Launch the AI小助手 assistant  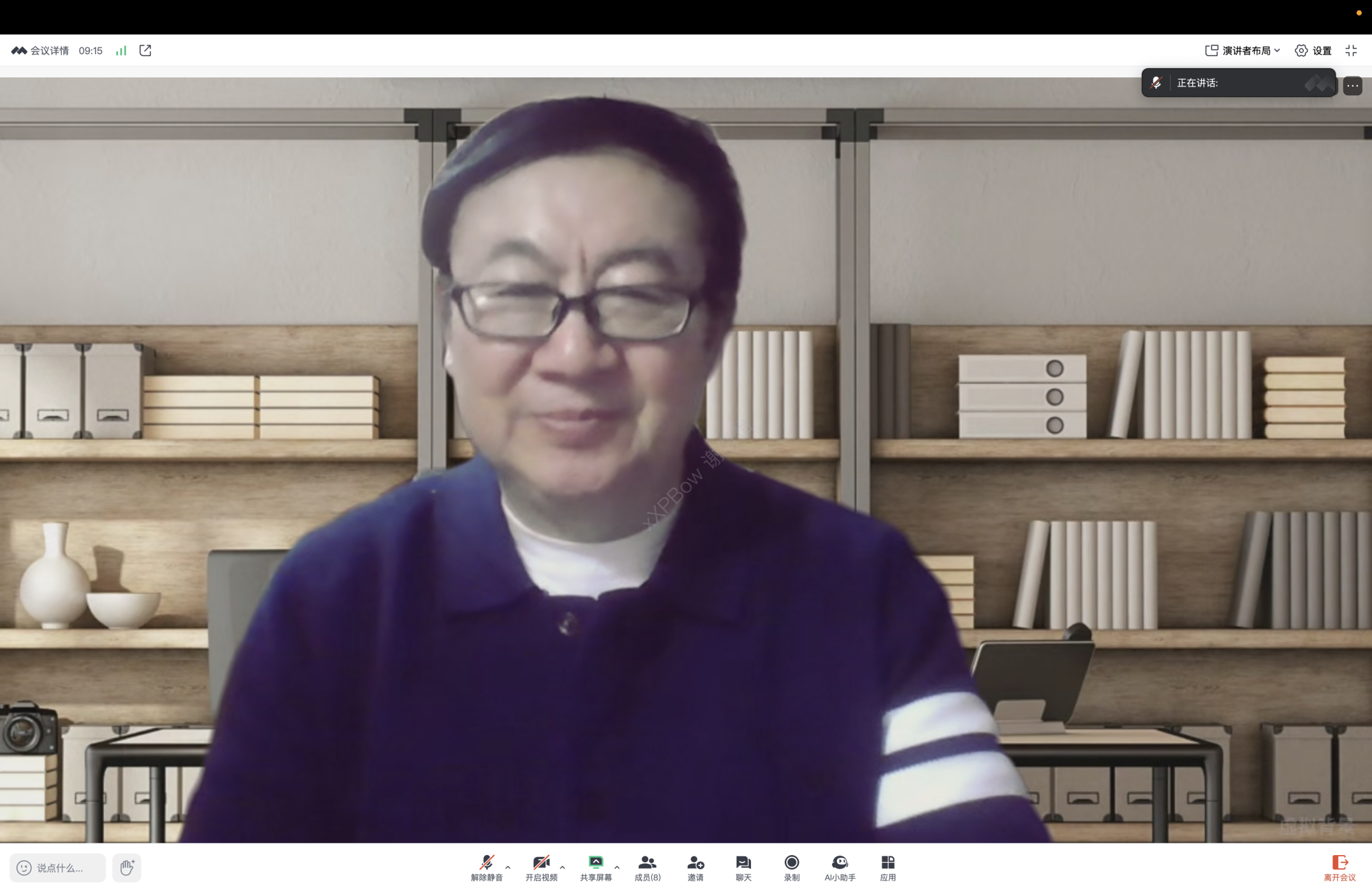tap(840, 868)
